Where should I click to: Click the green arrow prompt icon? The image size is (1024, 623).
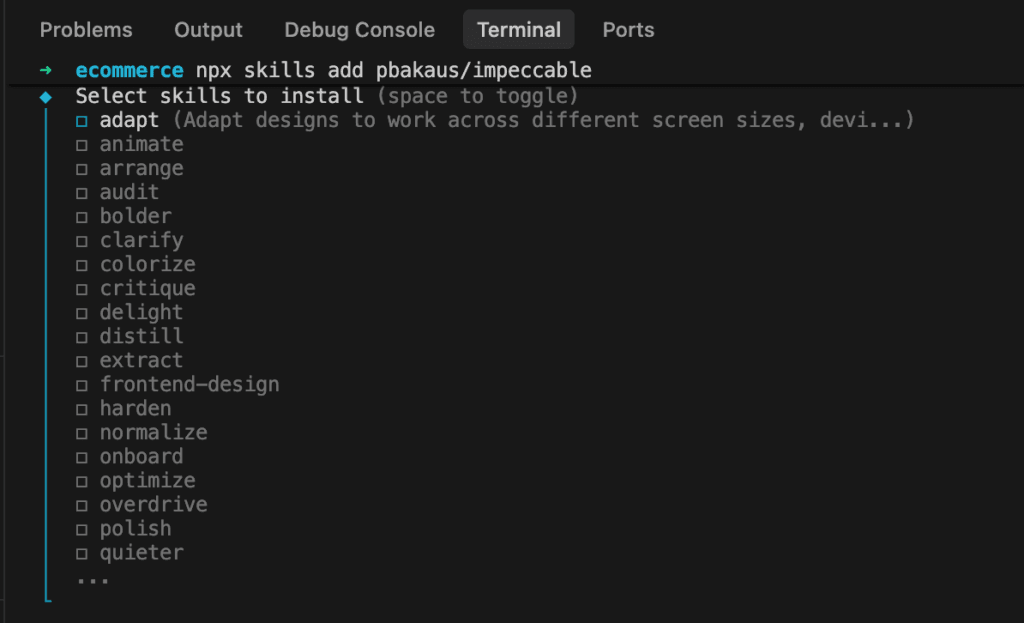(x=45, y=71)
